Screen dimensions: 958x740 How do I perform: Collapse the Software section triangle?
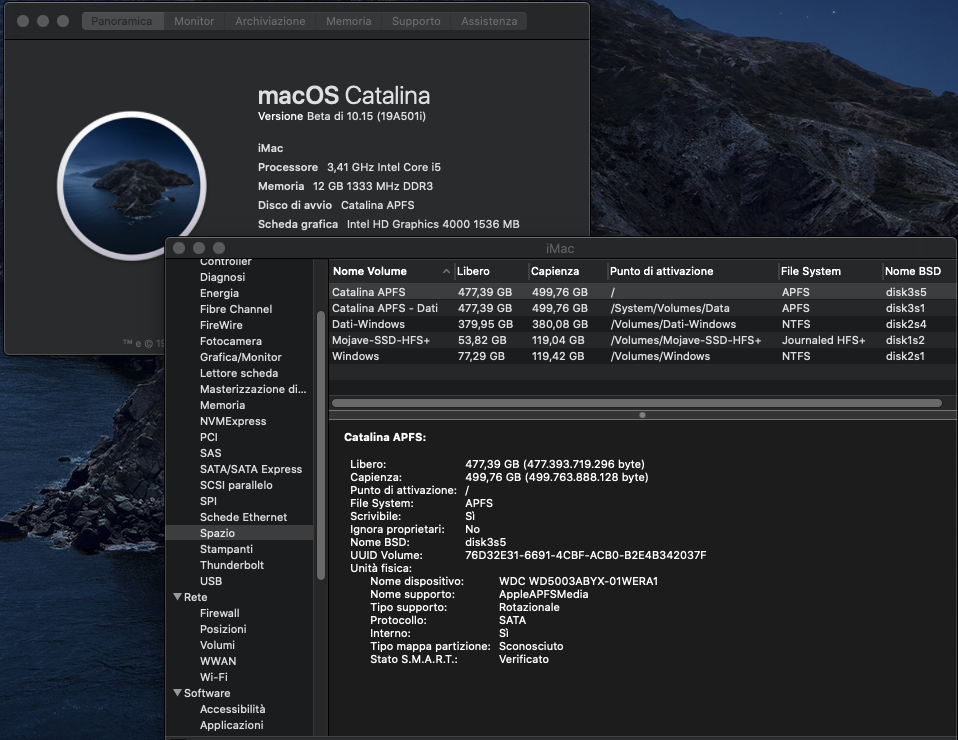(177, 692)
